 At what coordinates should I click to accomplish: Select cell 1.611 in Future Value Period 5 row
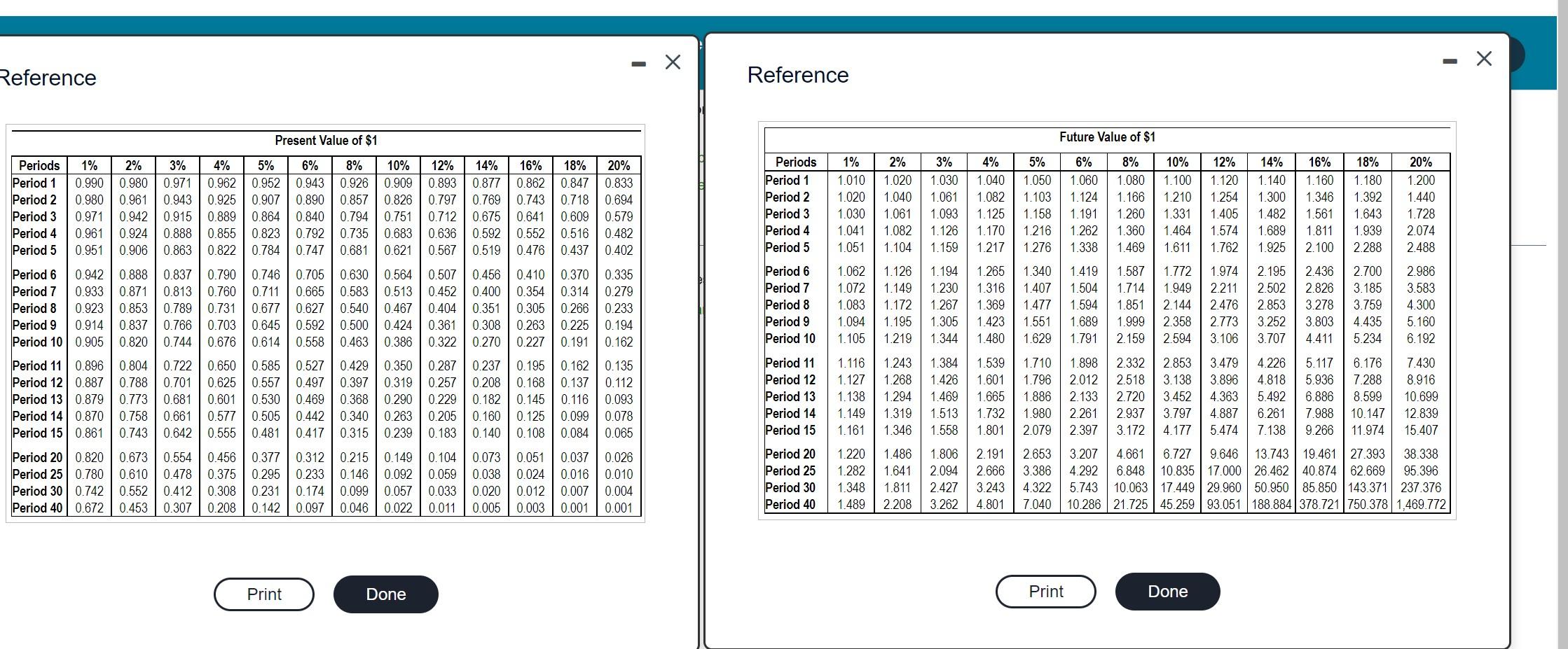click(1177, 248)
